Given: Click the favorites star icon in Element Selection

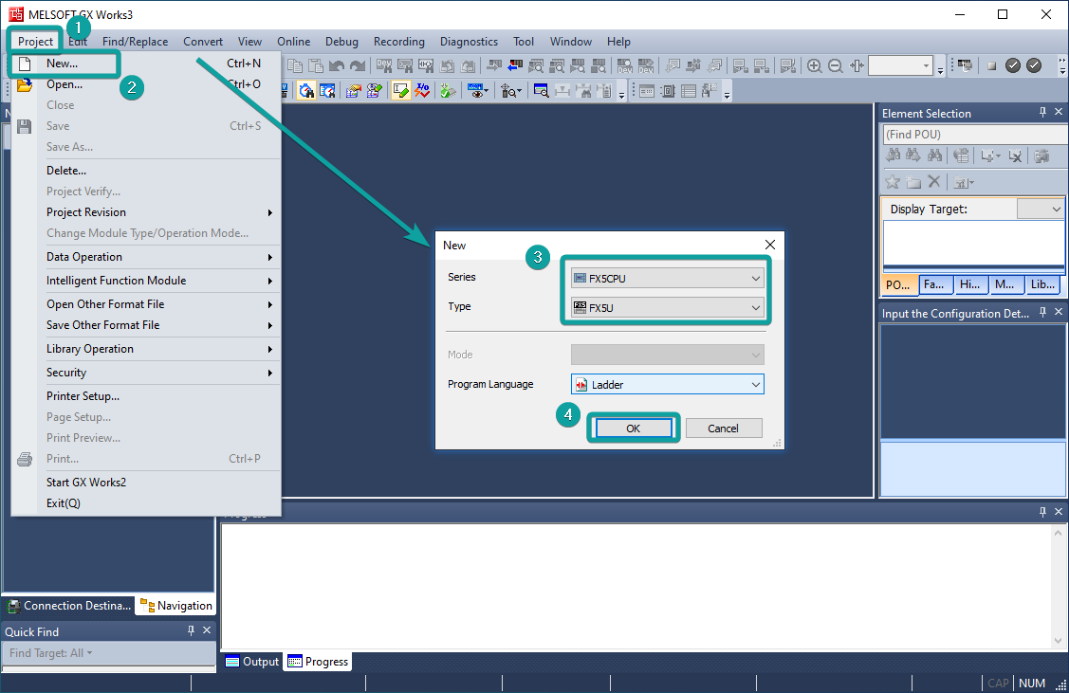Looking at the screenshot, I should (x=892, y=182).
